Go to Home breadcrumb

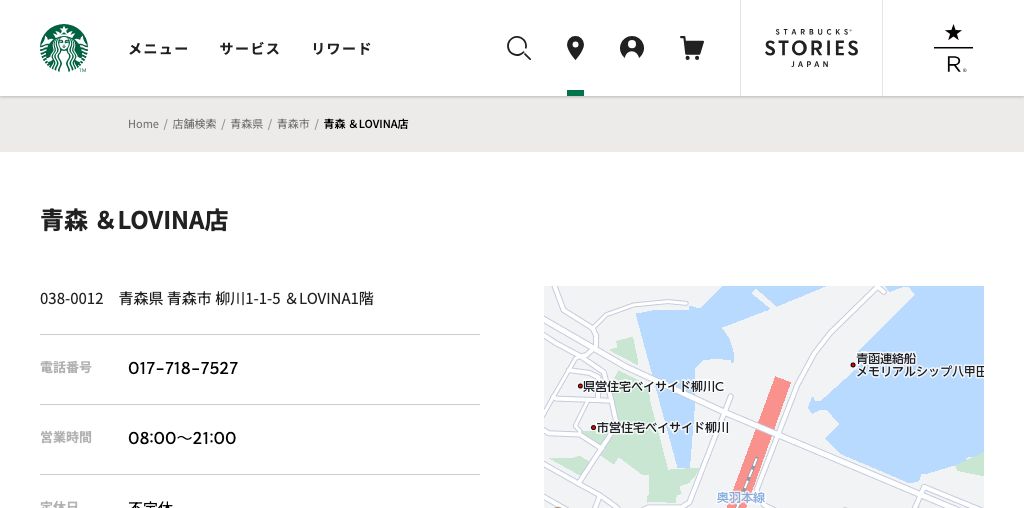tap(143, 124)
